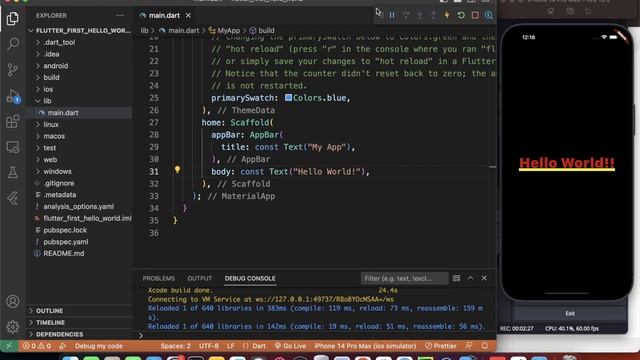
Task: Expand the ios folder
Action: (x=48, y=89)
